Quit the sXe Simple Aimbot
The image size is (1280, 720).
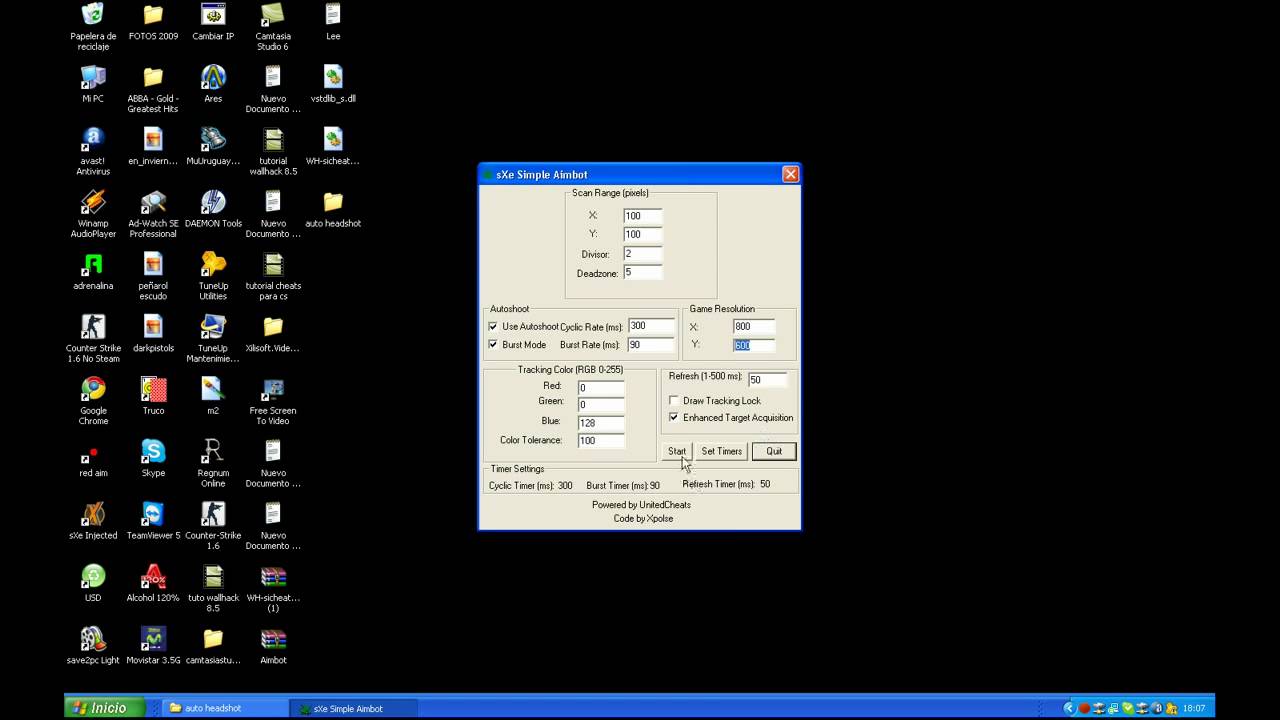[774, 451]
